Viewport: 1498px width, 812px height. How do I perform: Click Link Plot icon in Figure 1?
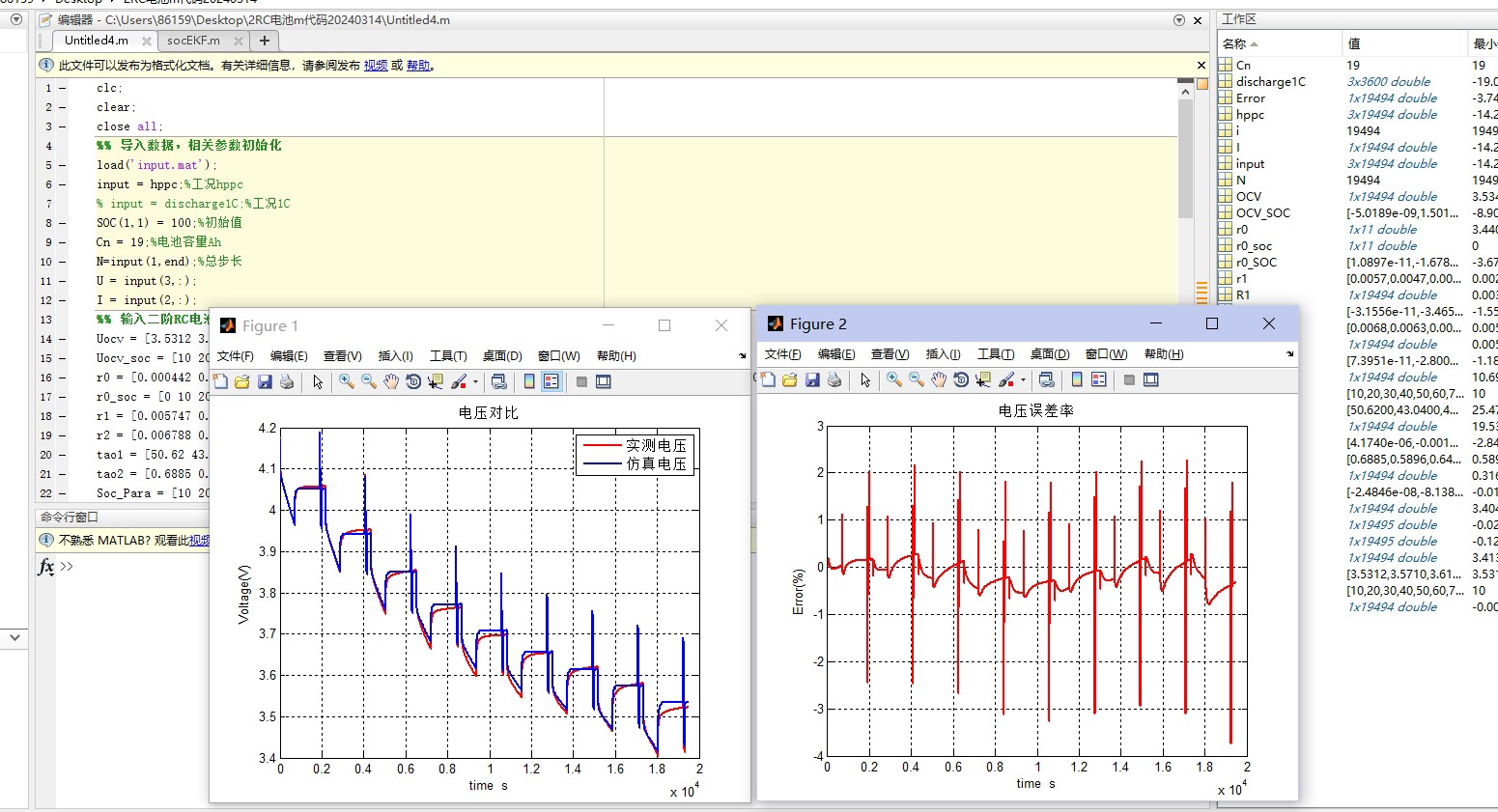click(x=498, y=382)
